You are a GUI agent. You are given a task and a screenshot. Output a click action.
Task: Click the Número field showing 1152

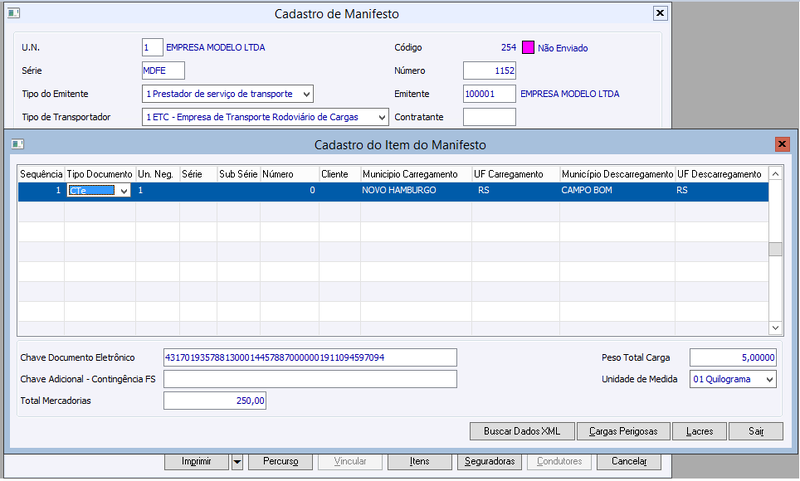coord(489,70)
